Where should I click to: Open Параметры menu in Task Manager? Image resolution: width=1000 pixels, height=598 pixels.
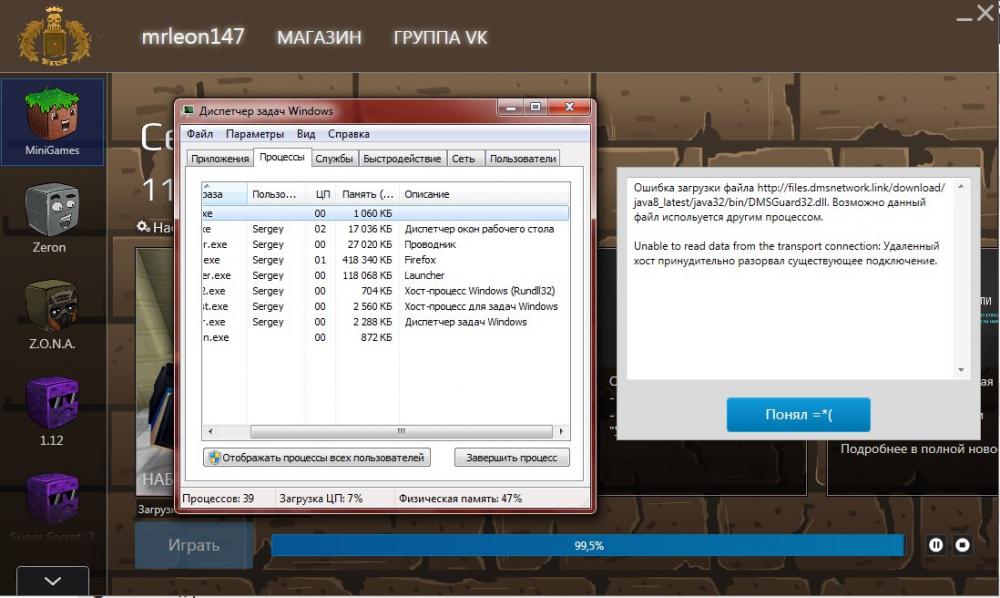pyautogui.click(x=254, y=134)
